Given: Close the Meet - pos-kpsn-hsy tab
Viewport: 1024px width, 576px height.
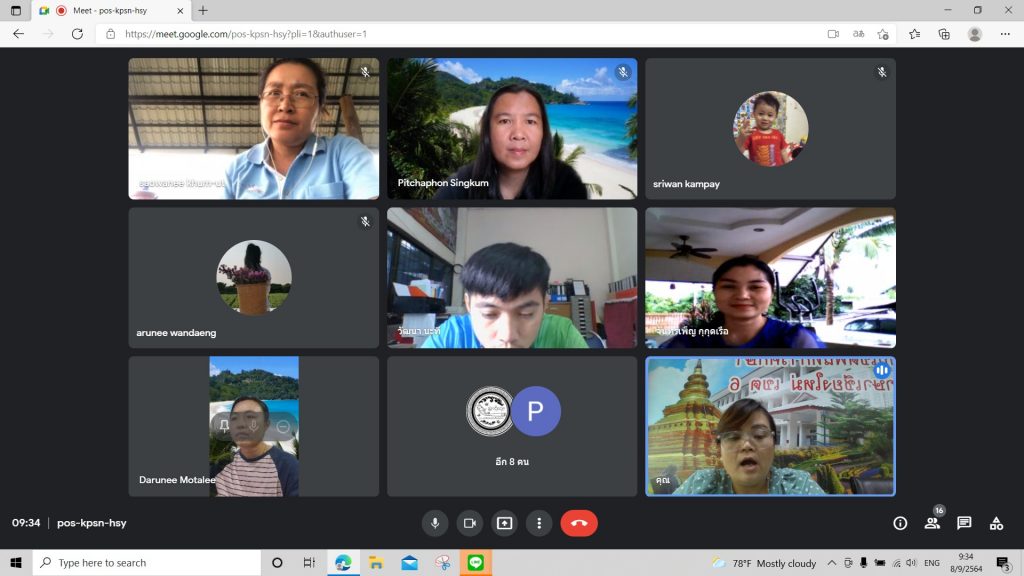Looking at the screenshot, I should 180,10.
